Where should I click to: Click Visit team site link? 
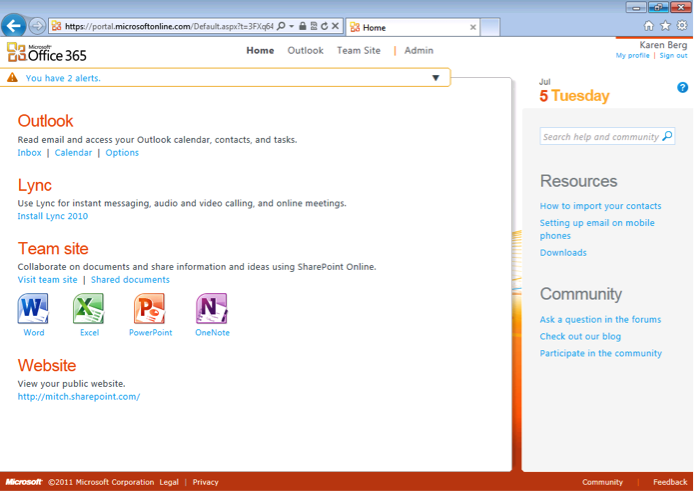click(x=47, y=280)
